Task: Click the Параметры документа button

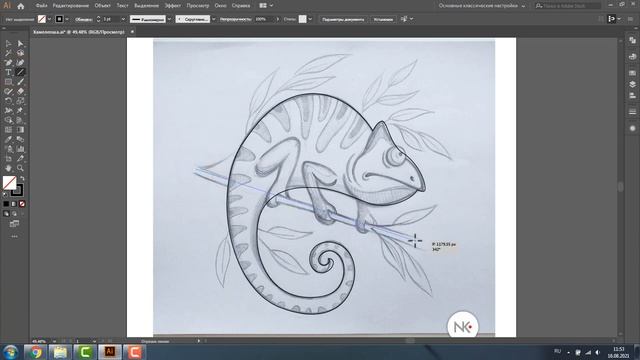Action: coord(343,19)
